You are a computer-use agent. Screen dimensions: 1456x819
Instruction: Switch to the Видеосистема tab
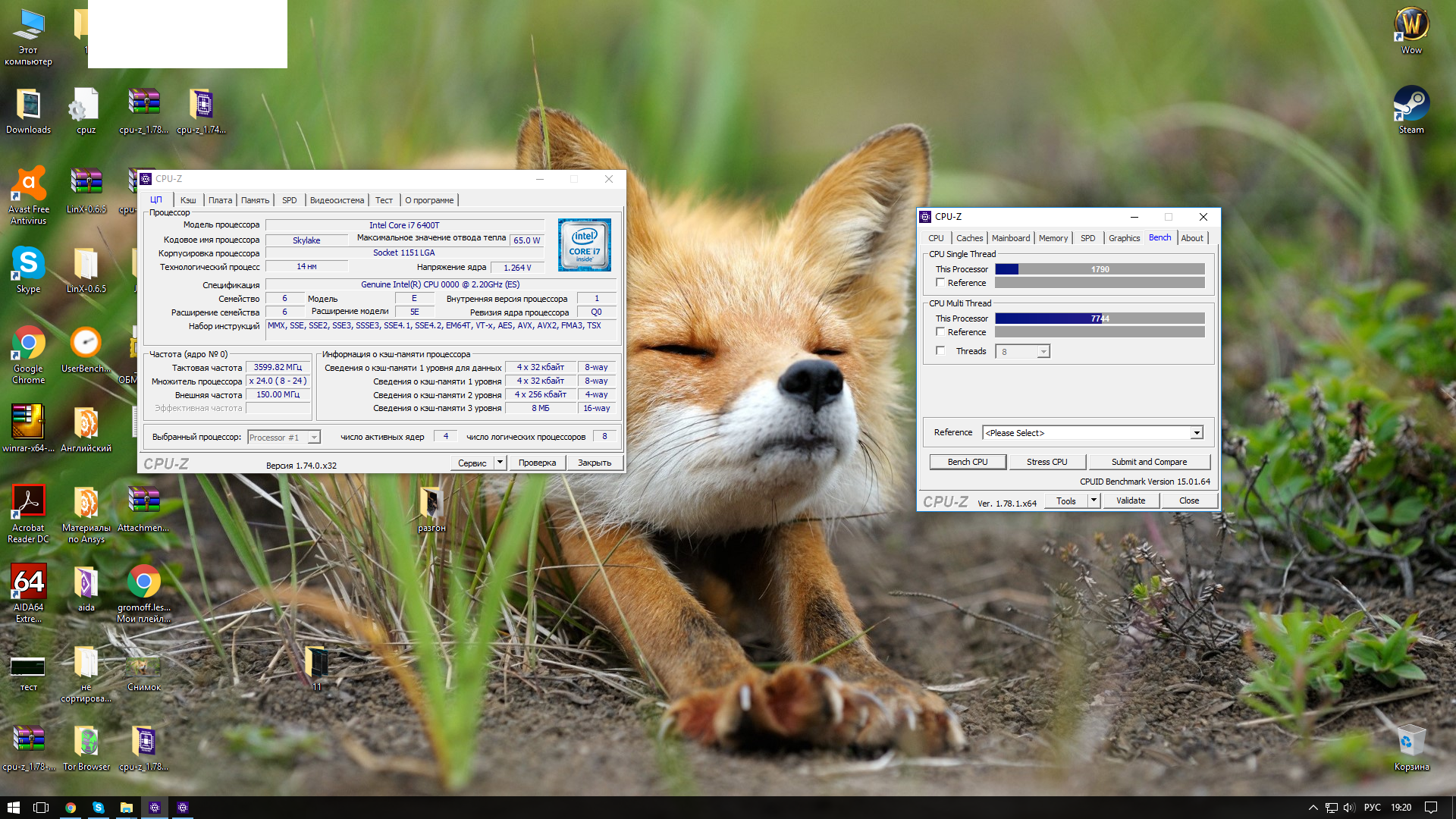tap(337, 200)
